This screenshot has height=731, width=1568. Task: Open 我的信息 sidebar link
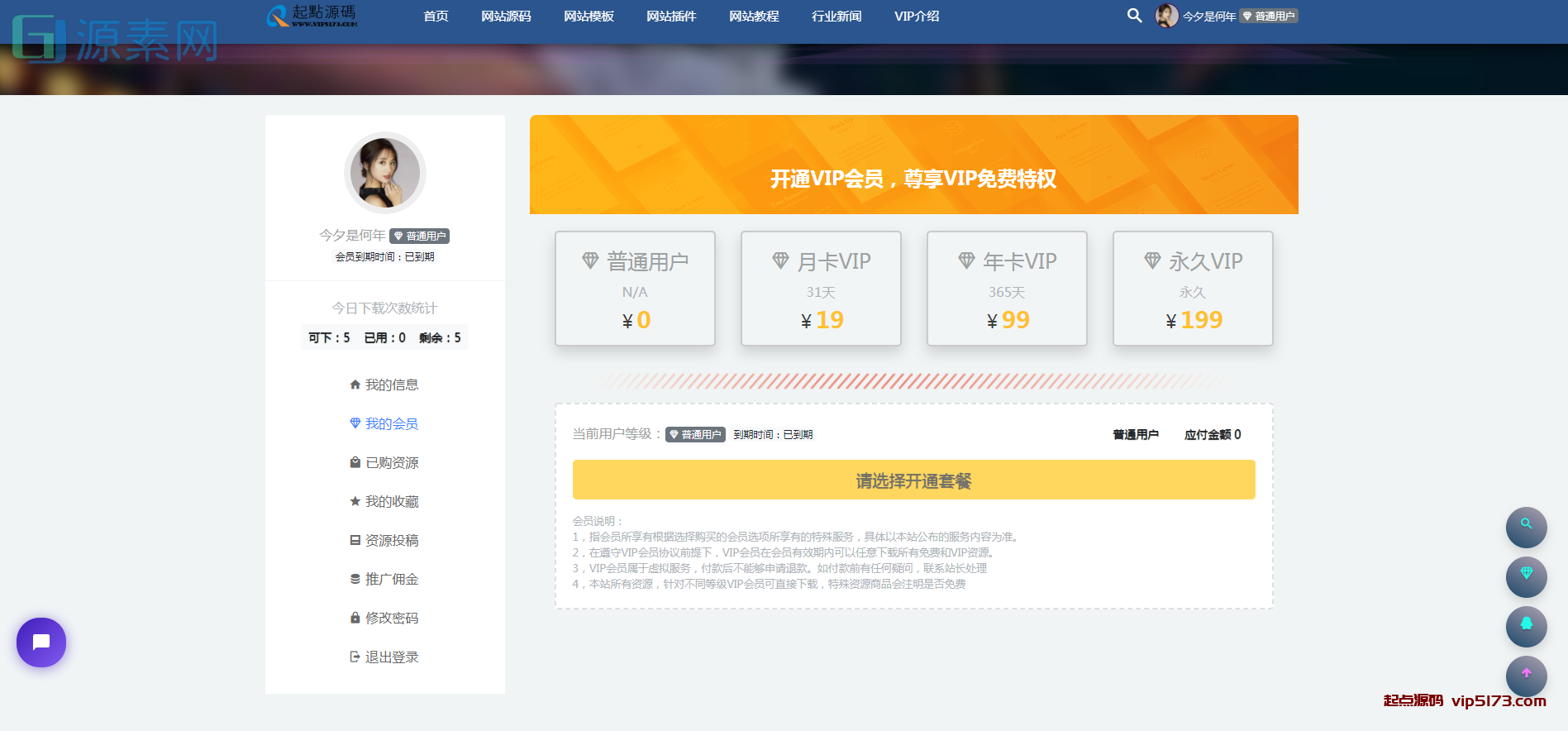(392, 385)
